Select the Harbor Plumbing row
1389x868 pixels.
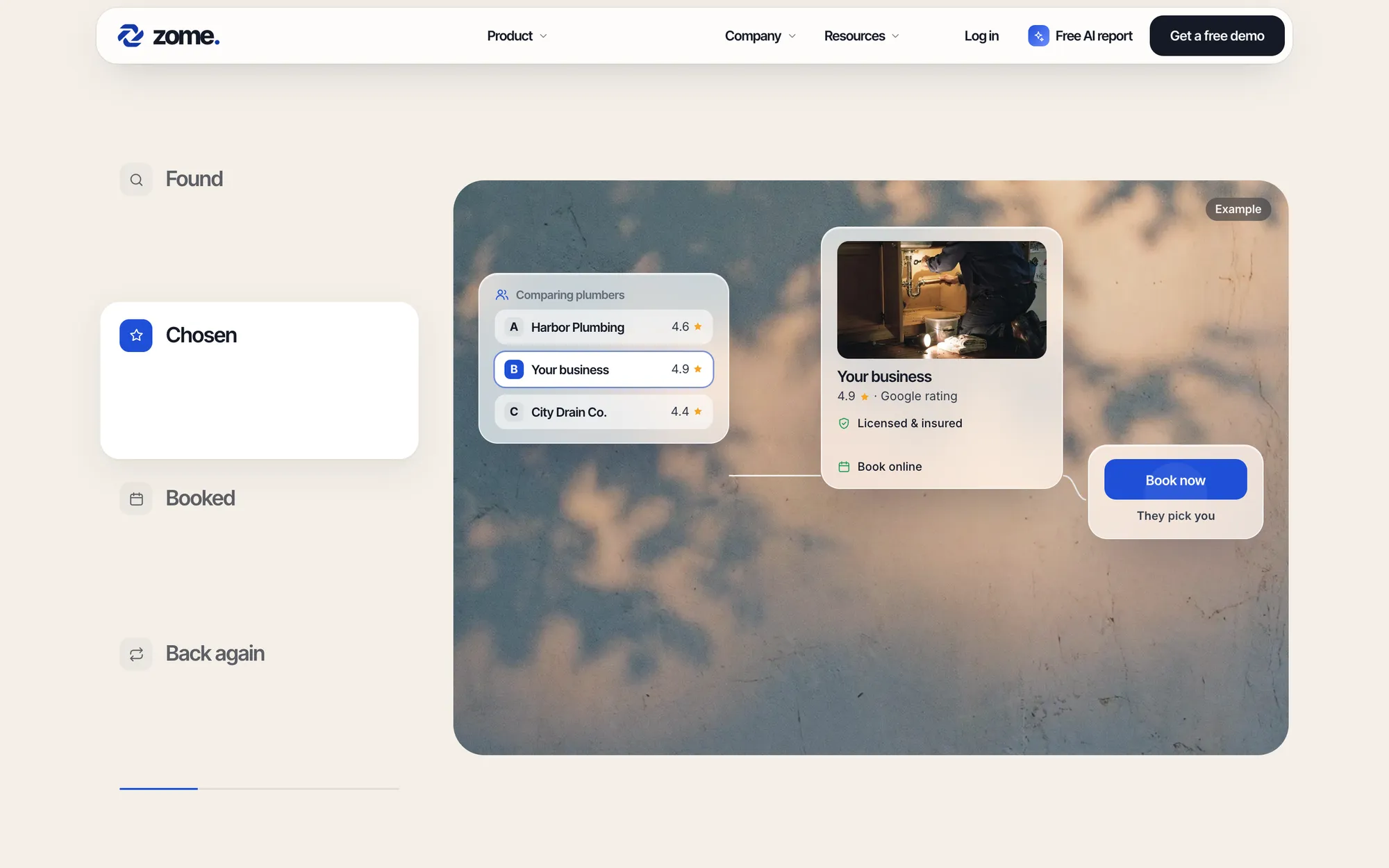click(604, 327)
